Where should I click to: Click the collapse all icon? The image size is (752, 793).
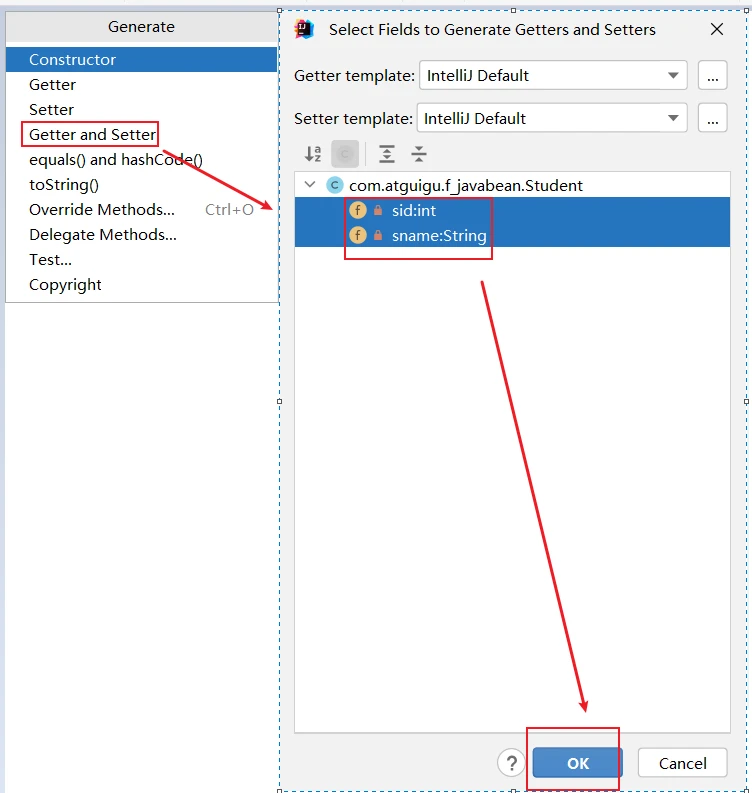[419, 154]
